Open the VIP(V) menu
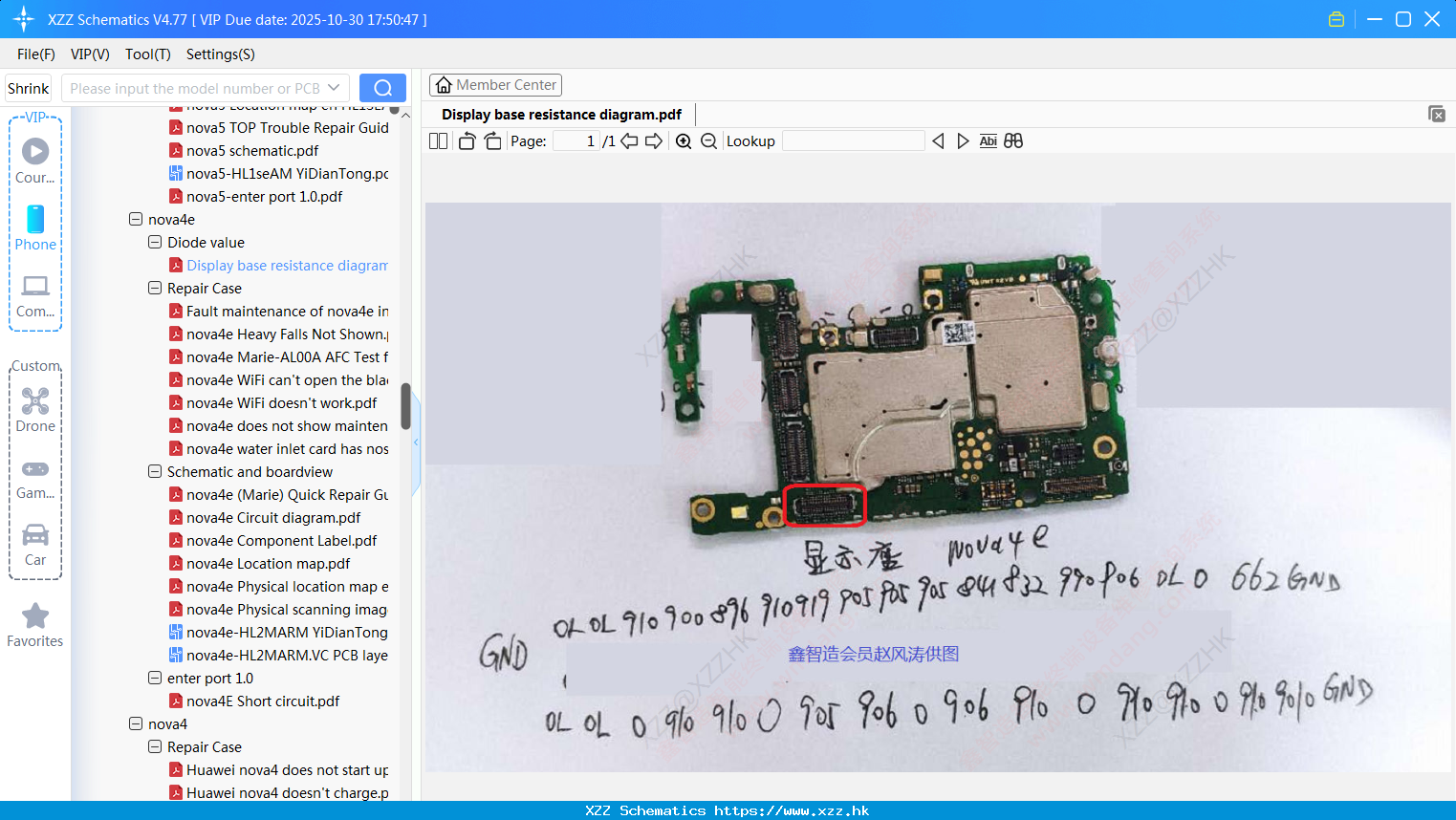 click(x=90, y=54)
